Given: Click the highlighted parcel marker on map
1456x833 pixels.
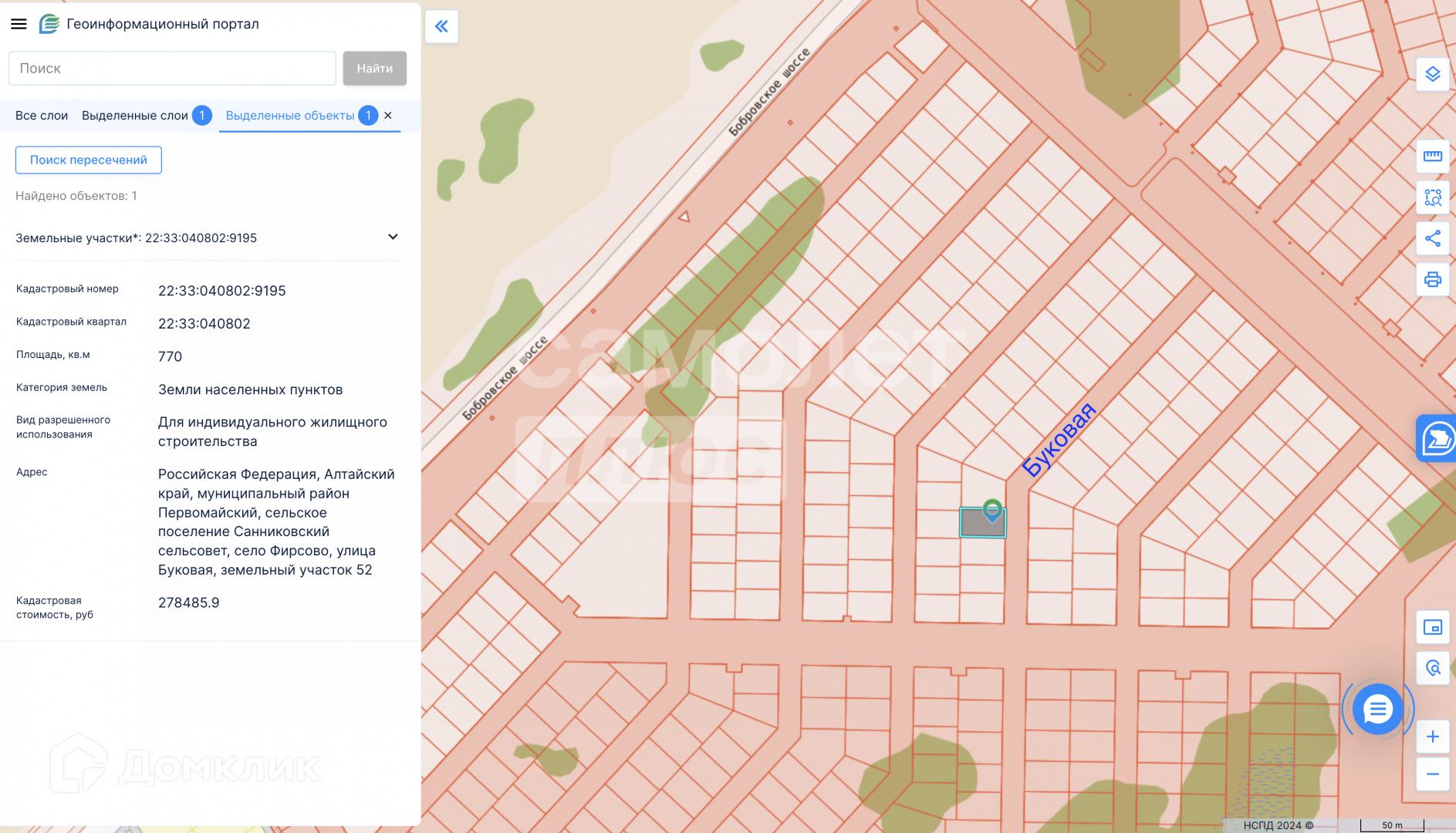Looking at the screenshot, I should (991, 511).
